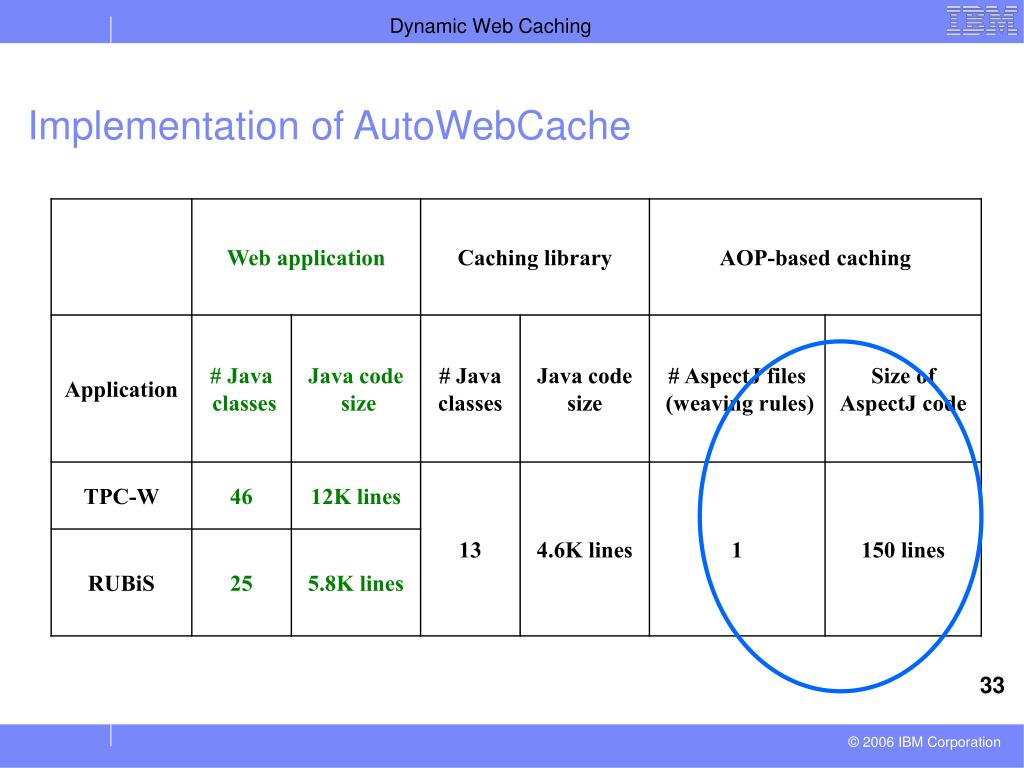
Task: Click the '13' caching library classes cell
Action: [x=470, y=550]
